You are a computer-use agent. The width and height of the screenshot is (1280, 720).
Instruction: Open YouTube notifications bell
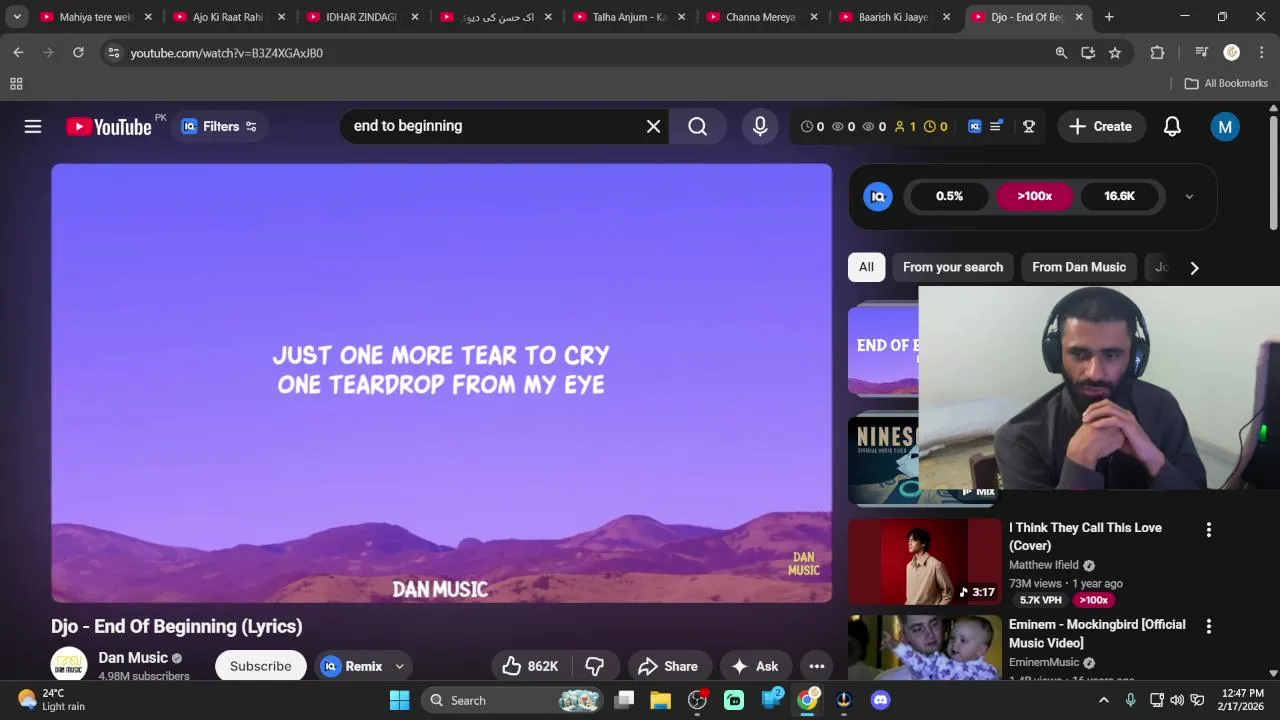(1172, 126)
